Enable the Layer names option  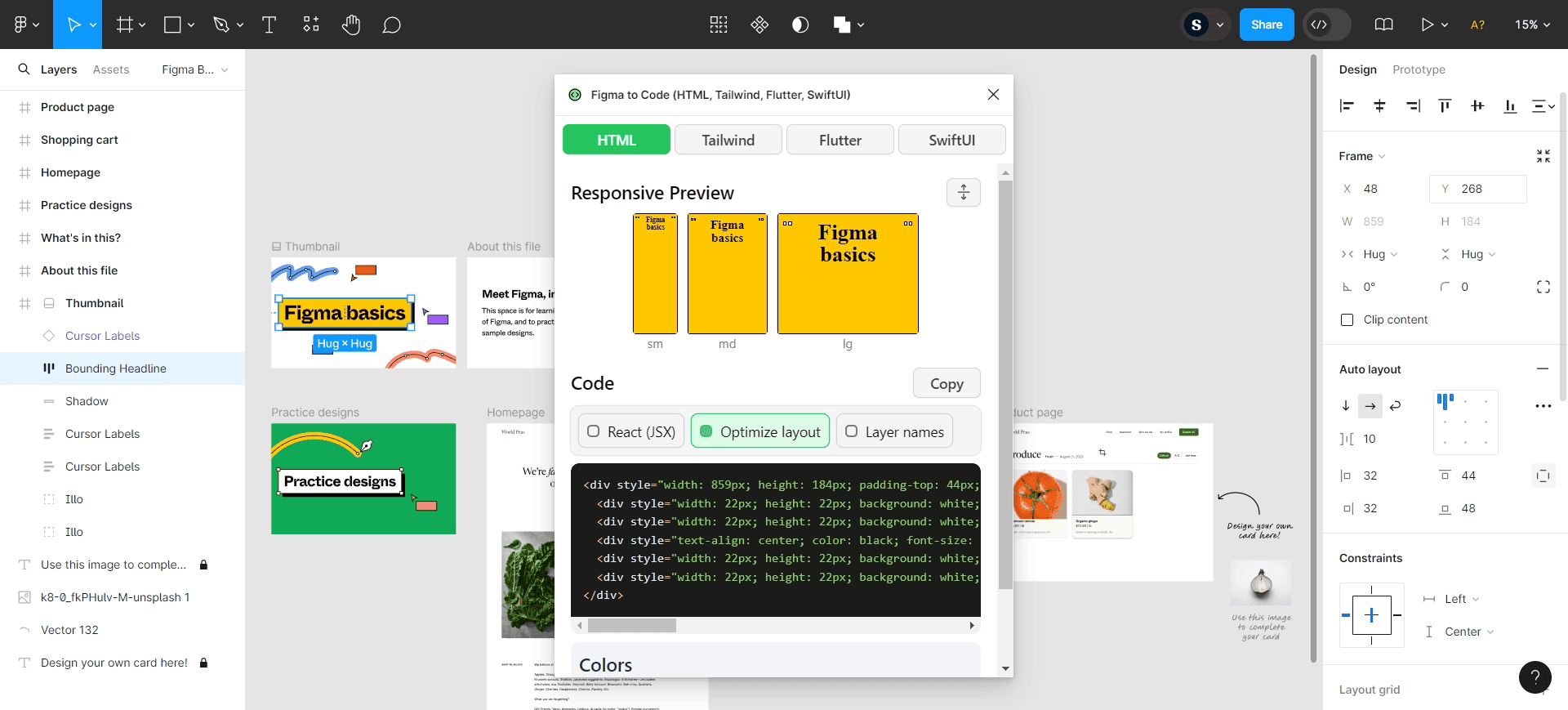pos(894,431)
